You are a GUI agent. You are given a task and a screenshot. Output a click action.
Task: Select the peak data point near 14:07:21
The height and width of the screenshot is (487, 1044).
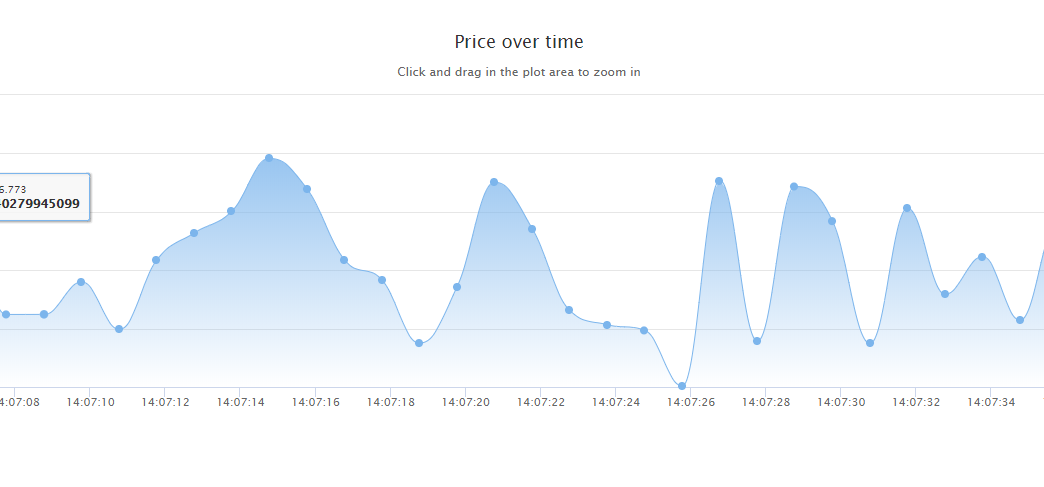(494, 182)
